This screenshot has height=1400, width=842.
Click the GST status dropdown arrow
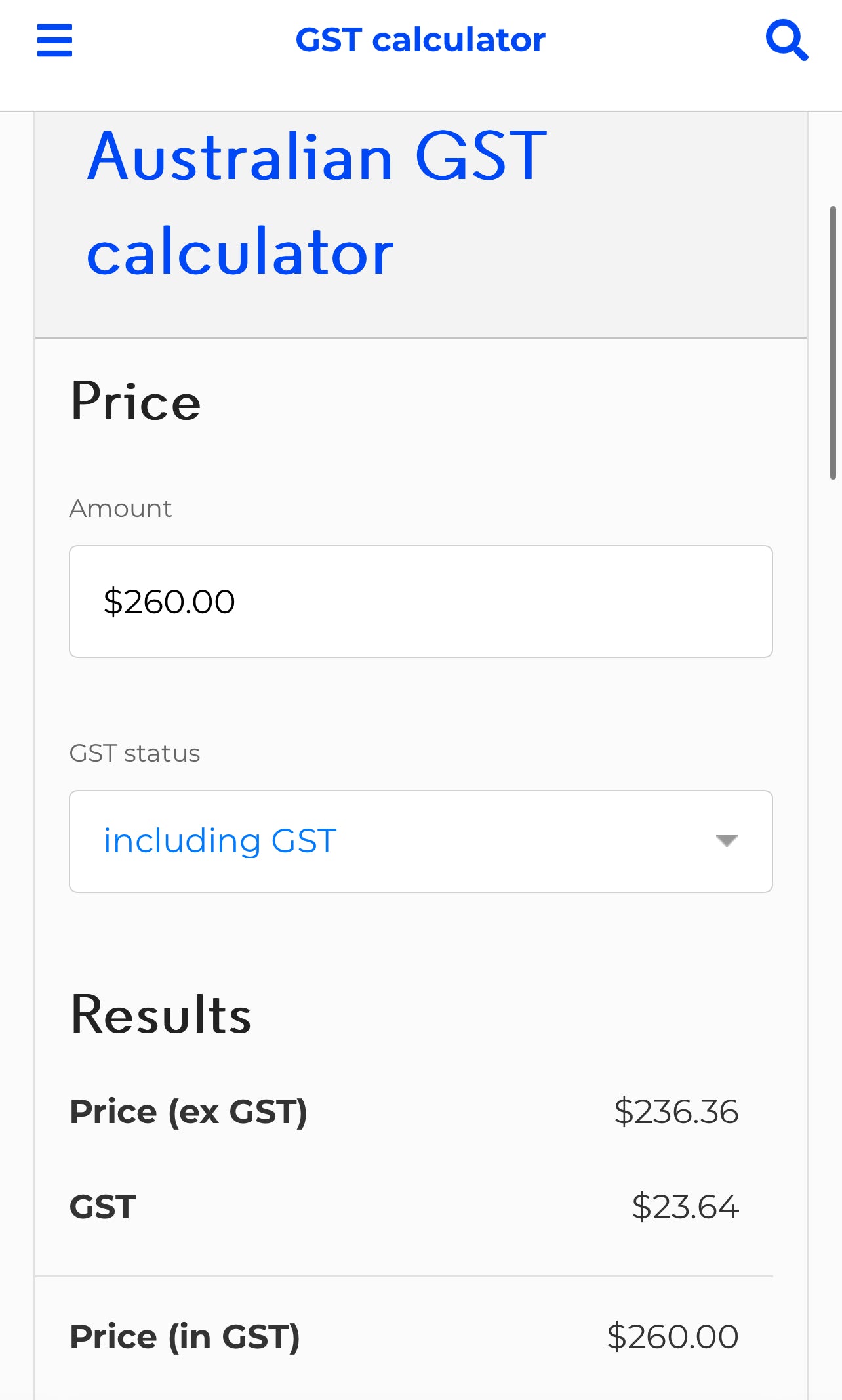click(727, 841)
